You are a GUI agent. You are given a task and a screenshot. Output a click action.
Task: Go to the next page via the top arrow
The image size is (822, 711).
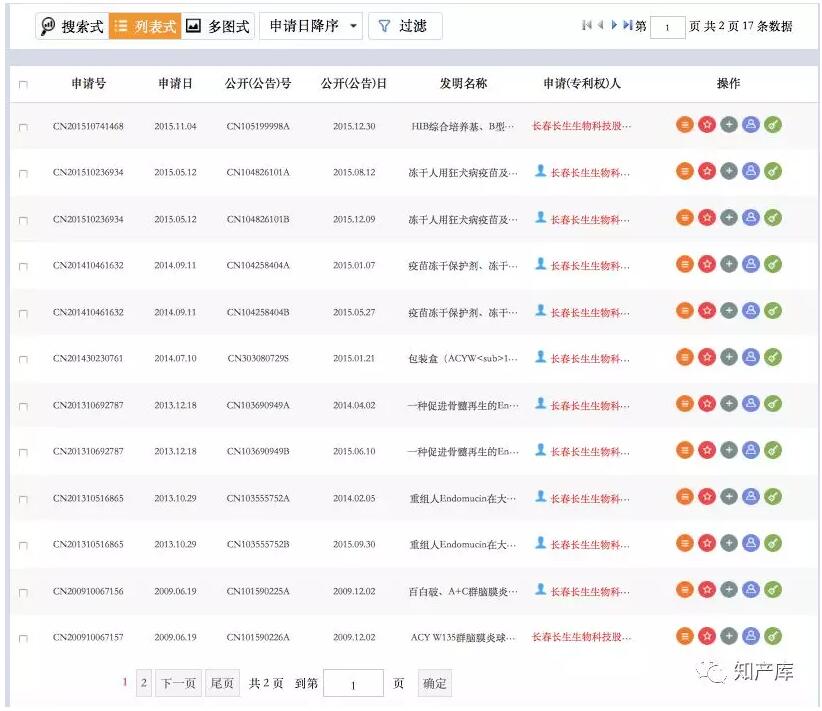click(x=614, y=25)
